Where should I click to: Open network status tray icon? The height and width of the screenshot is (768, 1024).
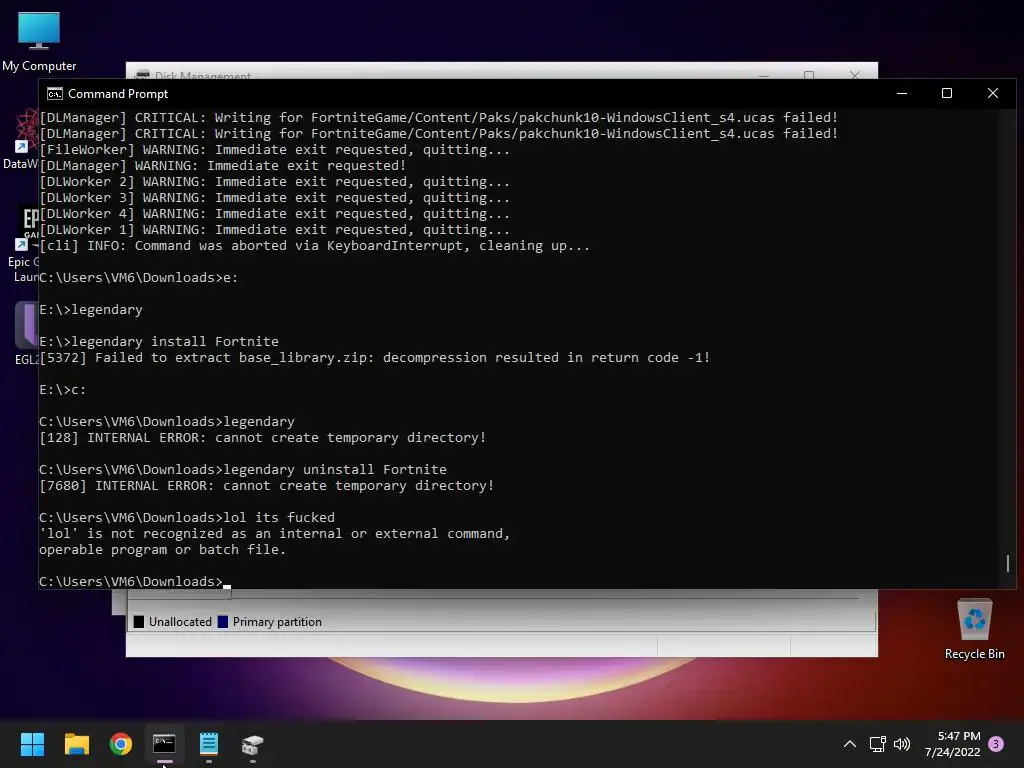877,744
